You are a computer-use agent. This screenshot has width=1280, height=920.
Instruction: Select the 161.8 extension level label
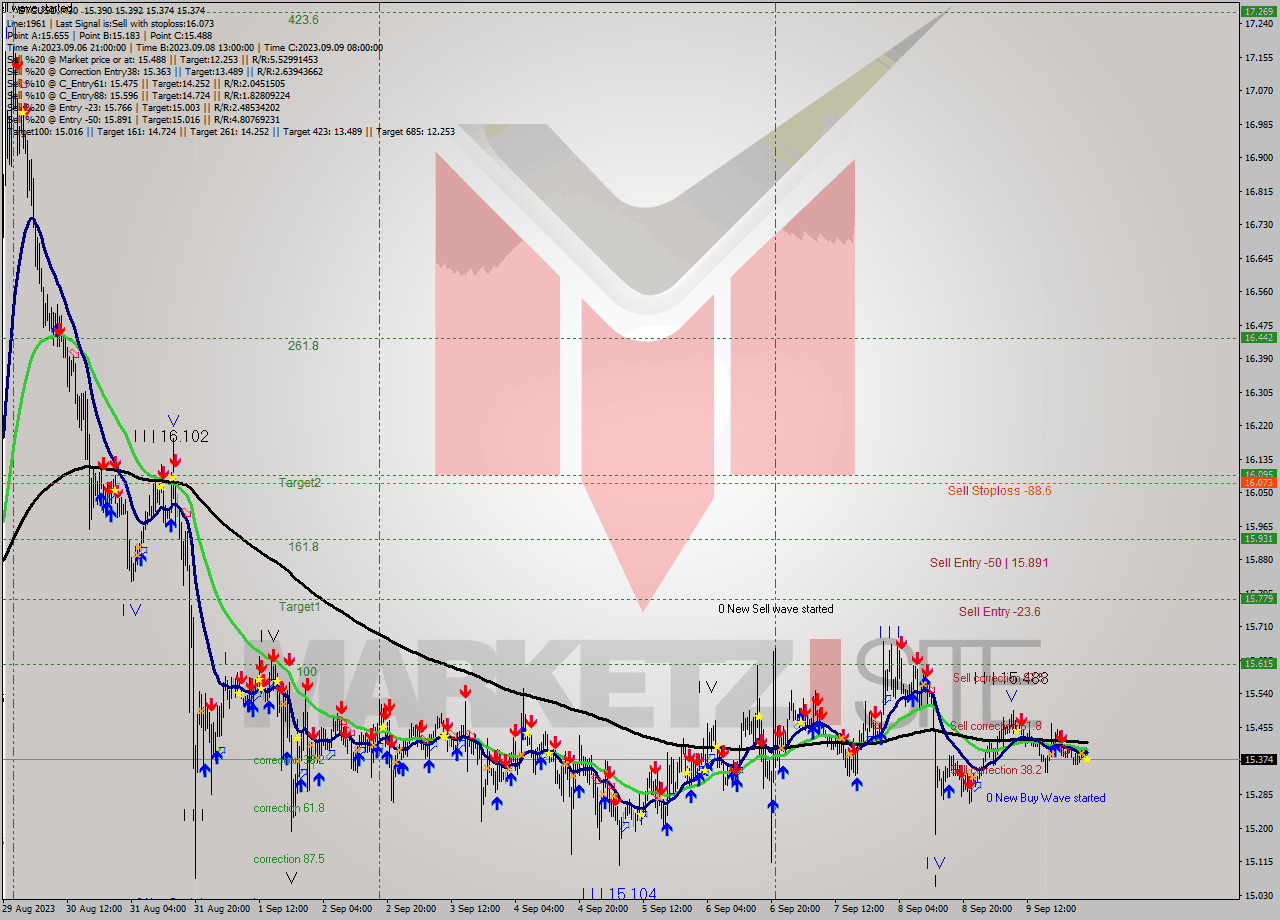pos(303,547)
